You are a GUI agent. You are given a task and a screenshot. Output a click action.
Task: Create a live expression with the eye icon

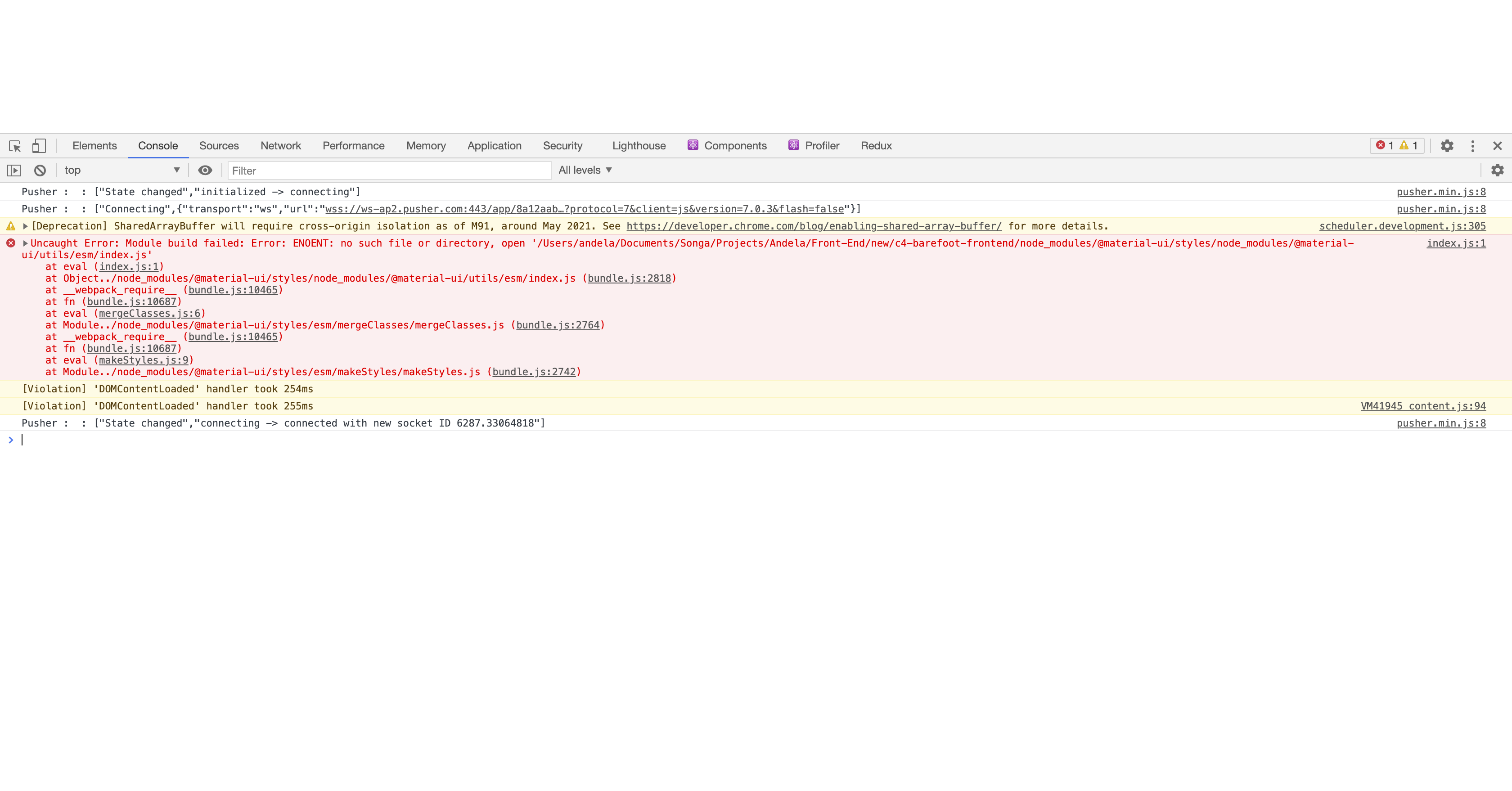pyautogui.click(x=205, y=170)
